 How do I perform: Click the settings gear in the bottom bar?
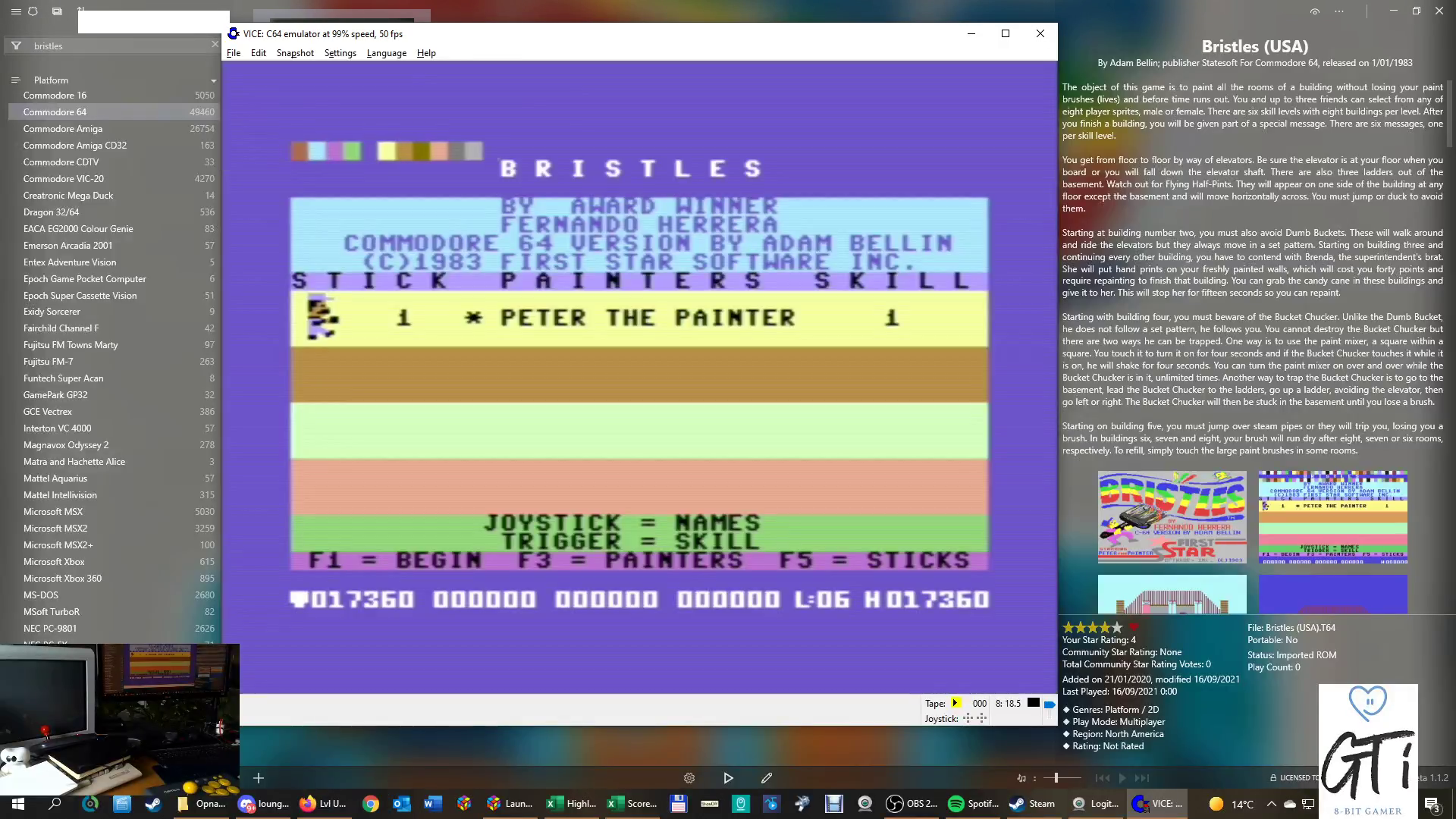point(689,778)
